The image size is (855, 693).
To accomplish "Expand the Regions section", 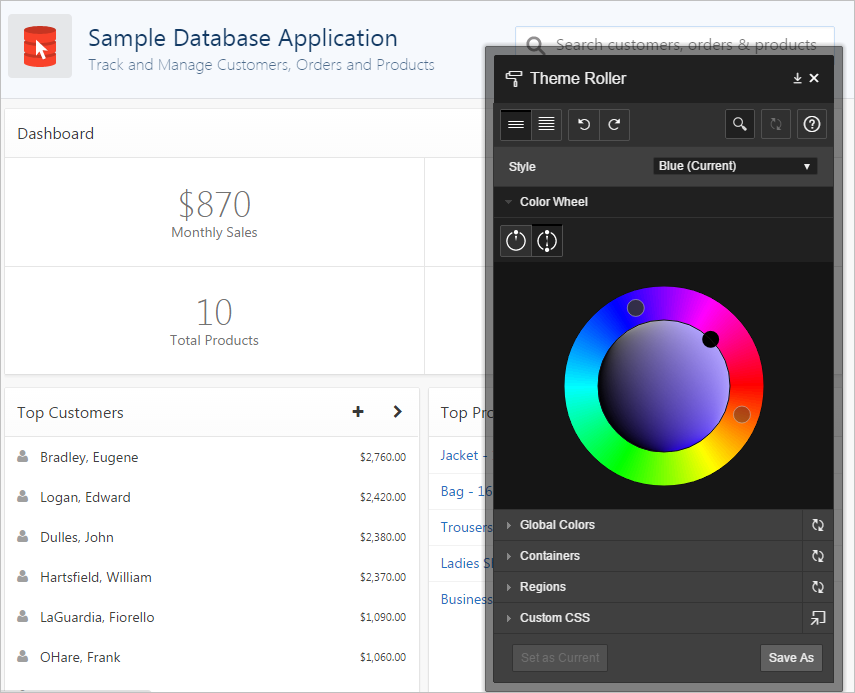I will click(542, 587).
